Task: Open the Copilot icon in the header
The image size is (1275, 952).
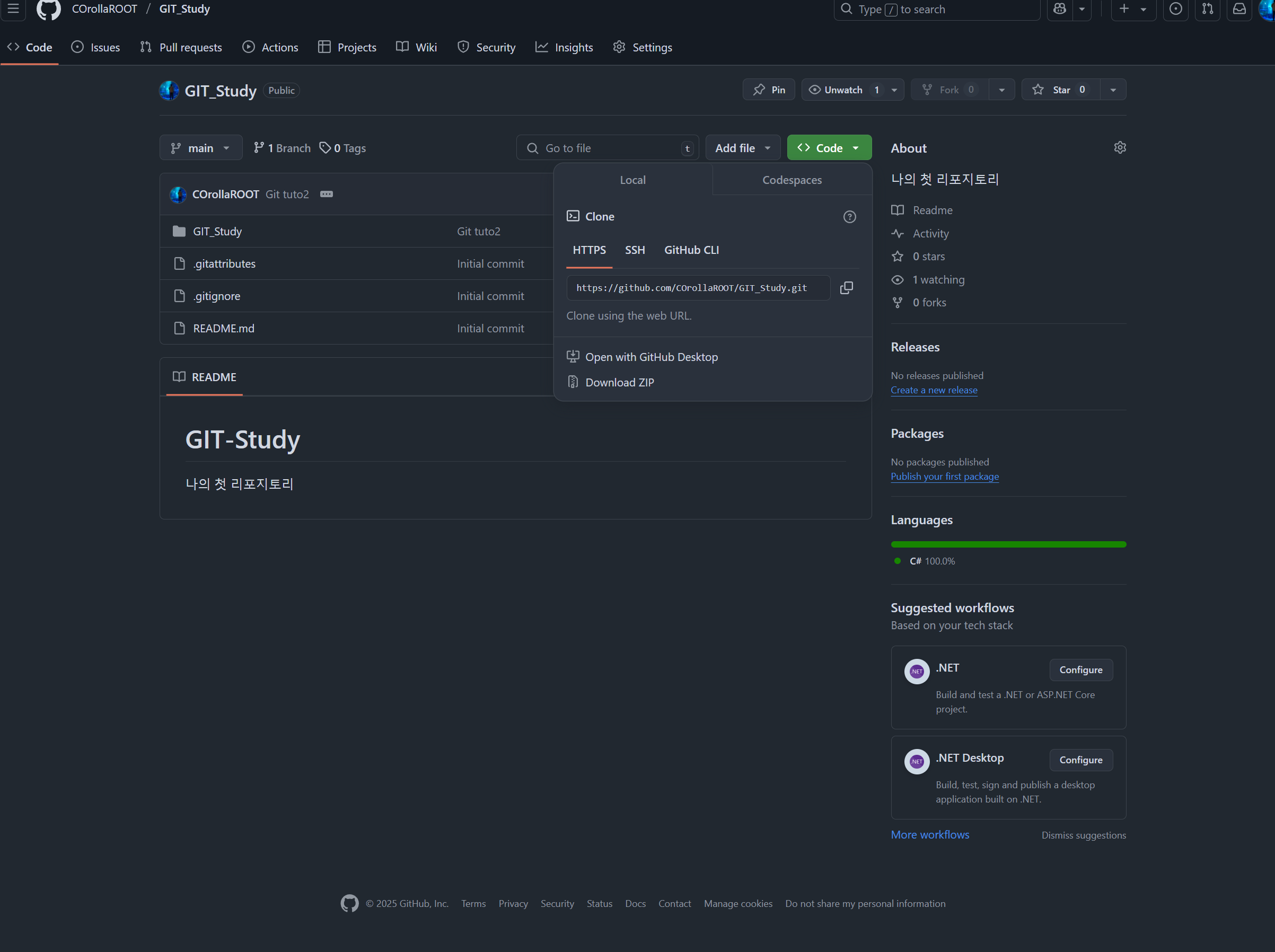Action: click(x=1059, y=9)
